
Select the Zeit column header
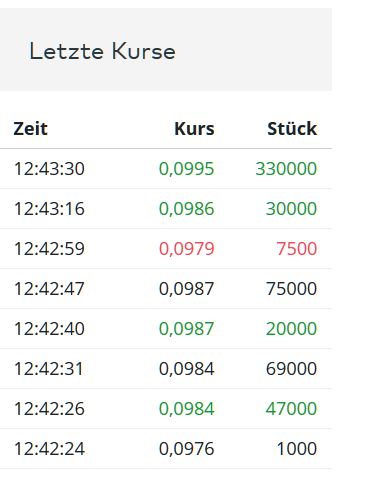(30, 129)
